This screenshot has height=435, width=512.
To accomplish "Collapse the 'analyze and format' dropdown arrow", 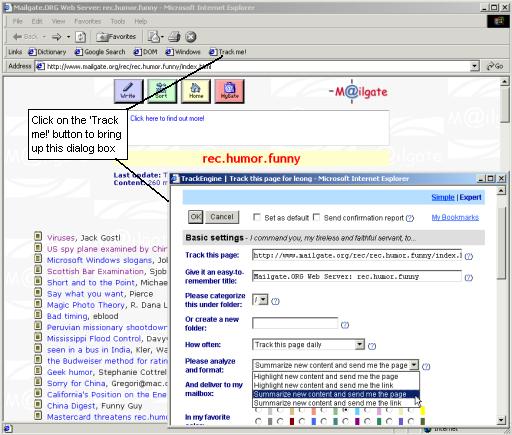I will tap(414, 365).
